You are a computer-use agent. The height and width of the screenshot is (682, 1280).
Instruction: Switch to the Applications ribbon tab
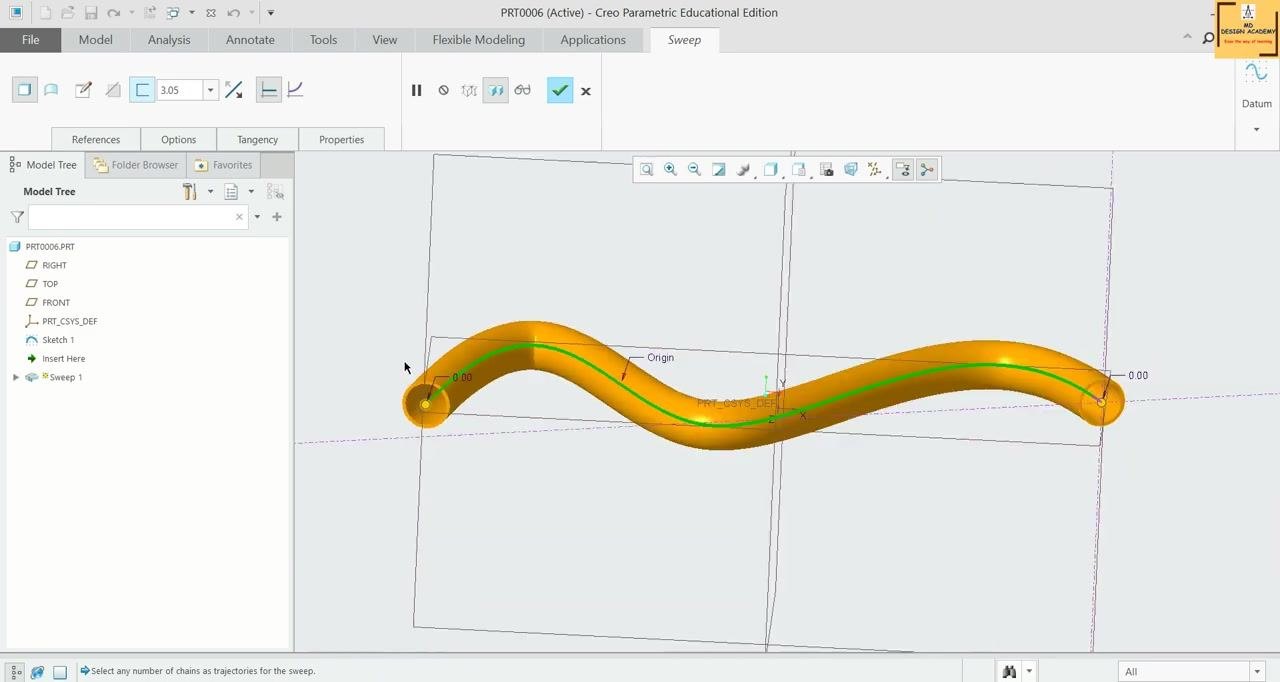[x=593, y=40]
